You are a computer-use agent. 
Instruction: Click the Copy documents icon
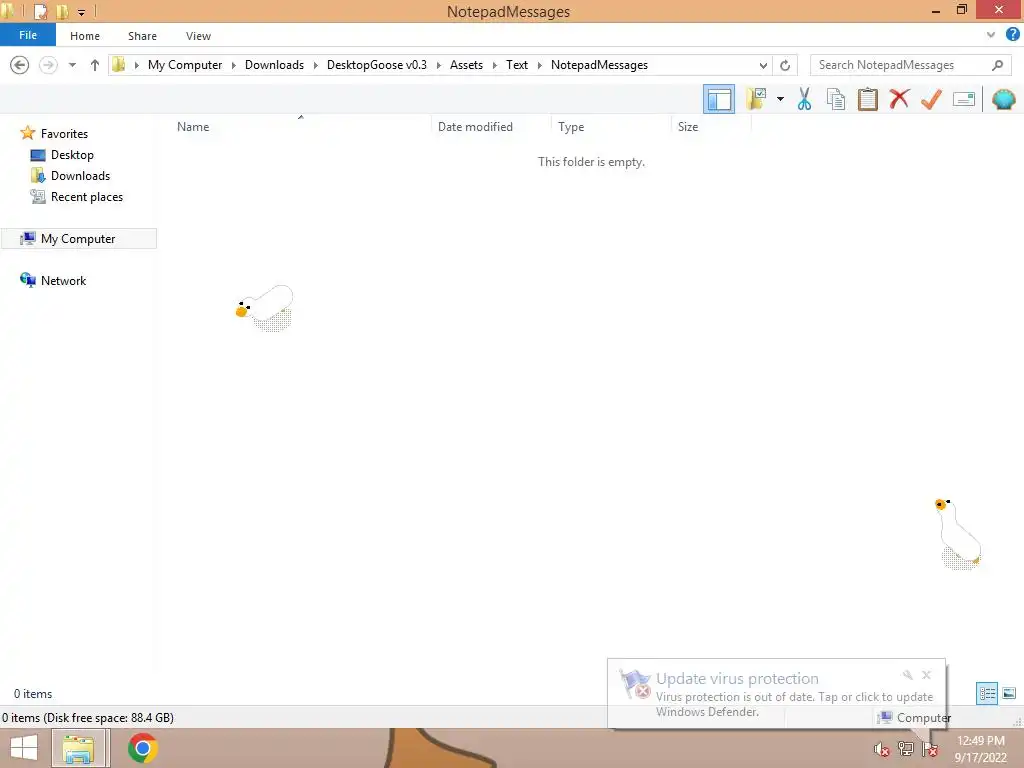click(836, 99)
